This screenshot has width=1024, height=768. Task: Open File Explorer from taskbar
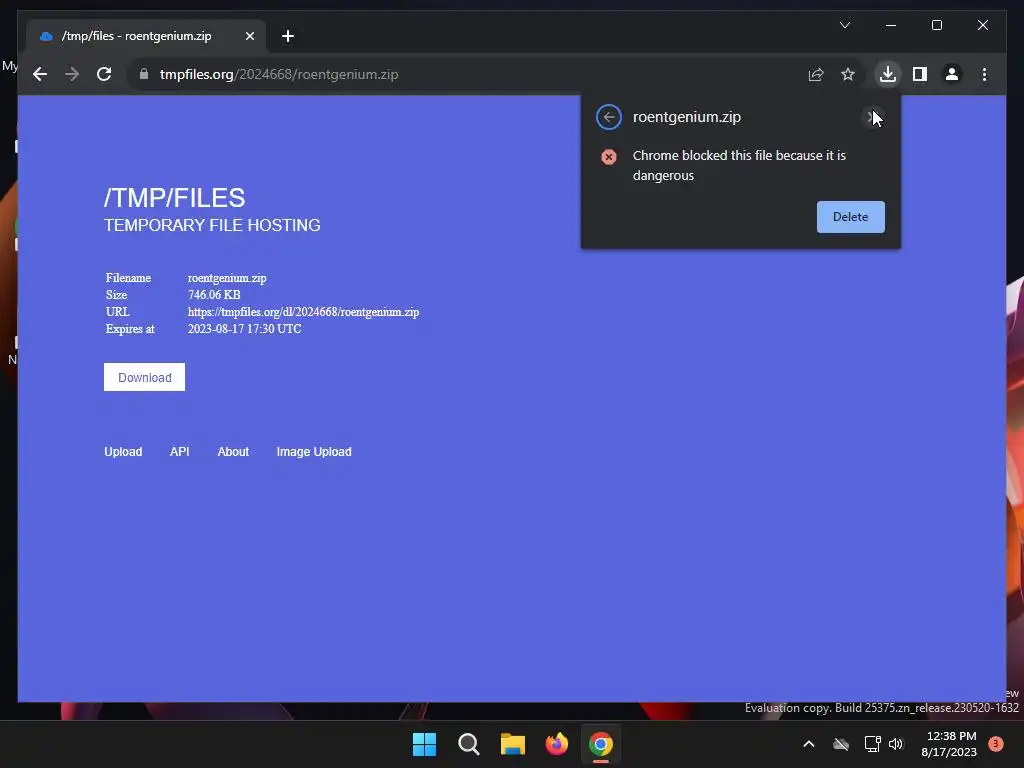[x=513, y=744]
